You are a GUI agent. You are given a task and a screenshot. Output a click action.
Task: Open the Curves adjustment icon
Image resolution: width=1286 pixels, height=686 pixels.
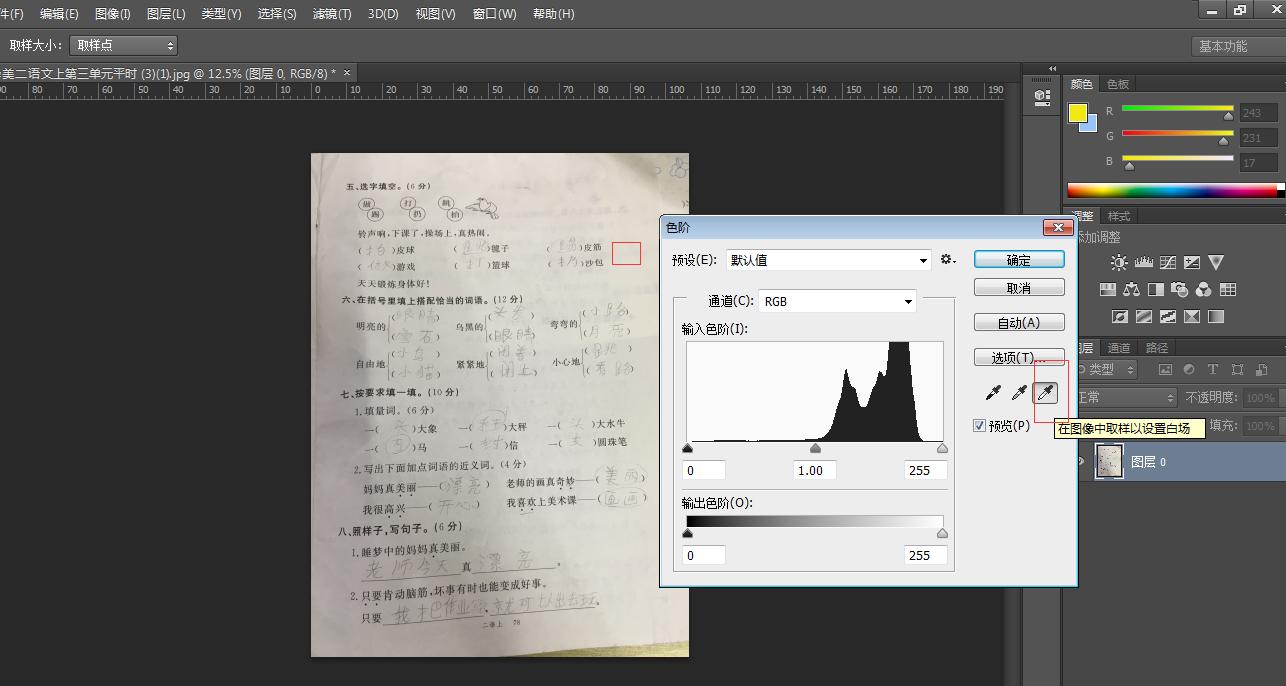tap(1168, 263)
